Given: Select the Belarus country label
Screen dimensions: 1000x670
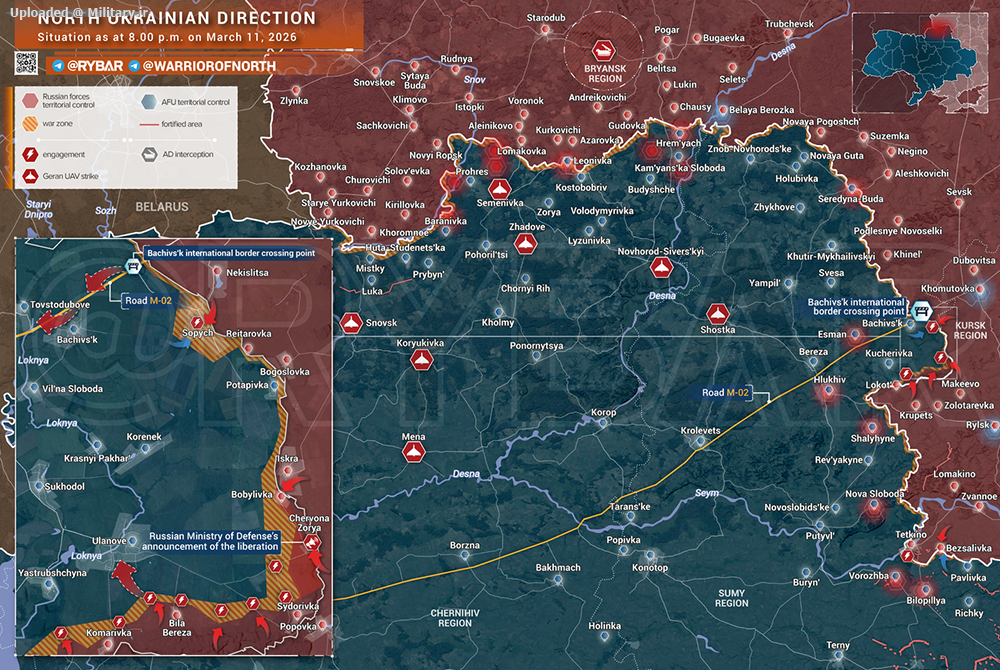Looking at the screenshot, I should pos(161,207).
